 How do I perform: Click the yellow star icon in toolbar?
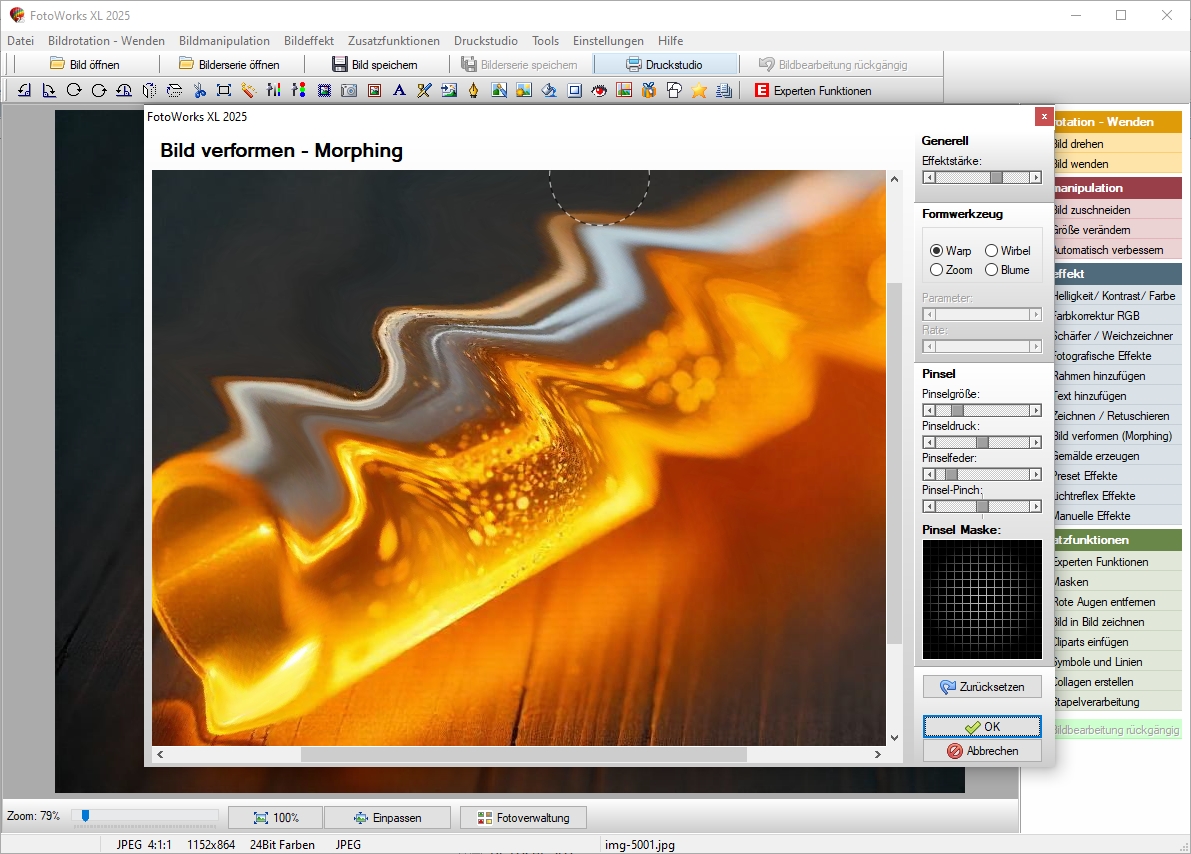(x=699, y=91)
